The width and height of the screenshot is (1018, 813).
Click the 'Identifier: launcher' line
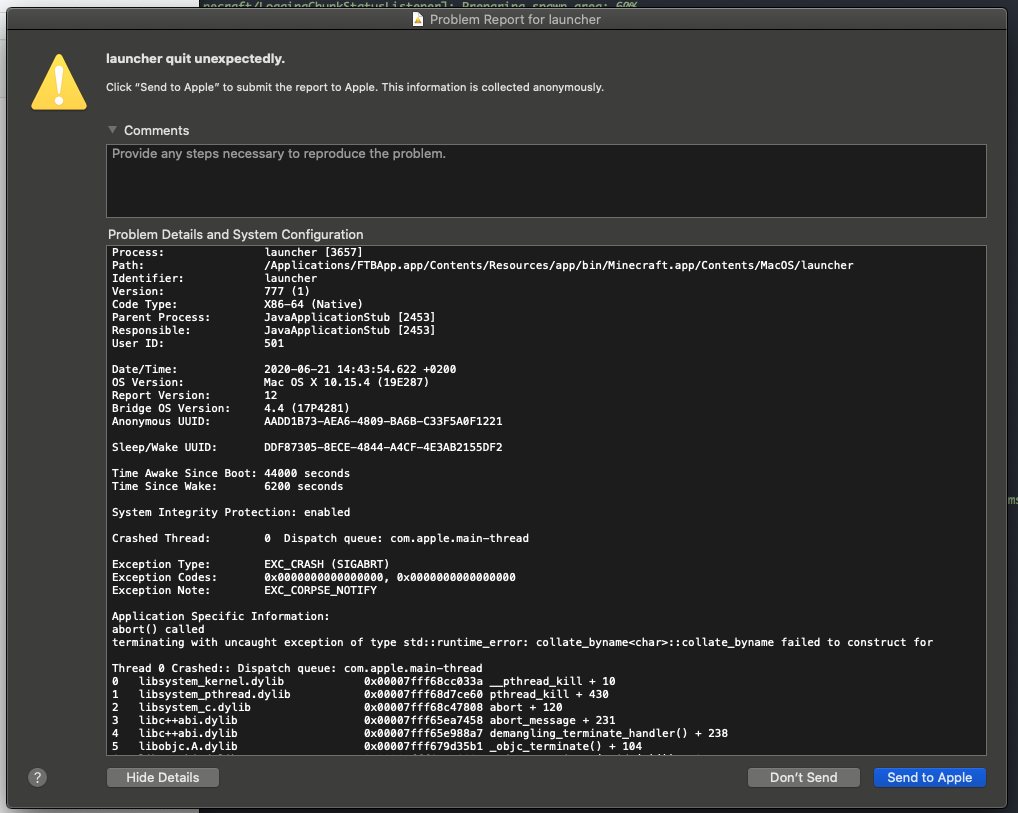[214, 278]
